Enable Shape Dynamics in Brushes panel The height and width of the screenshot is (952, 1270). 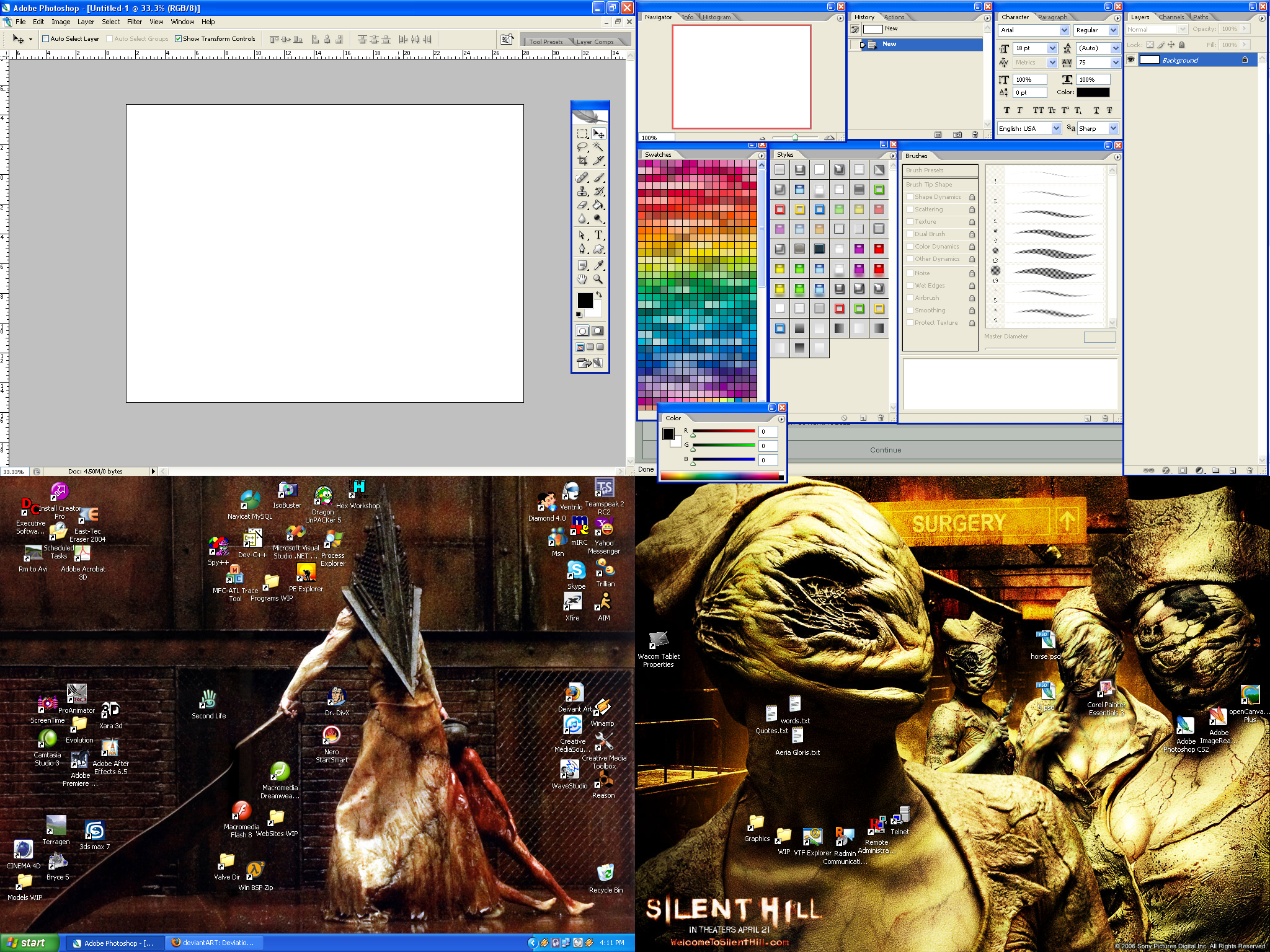pos(910,197)
